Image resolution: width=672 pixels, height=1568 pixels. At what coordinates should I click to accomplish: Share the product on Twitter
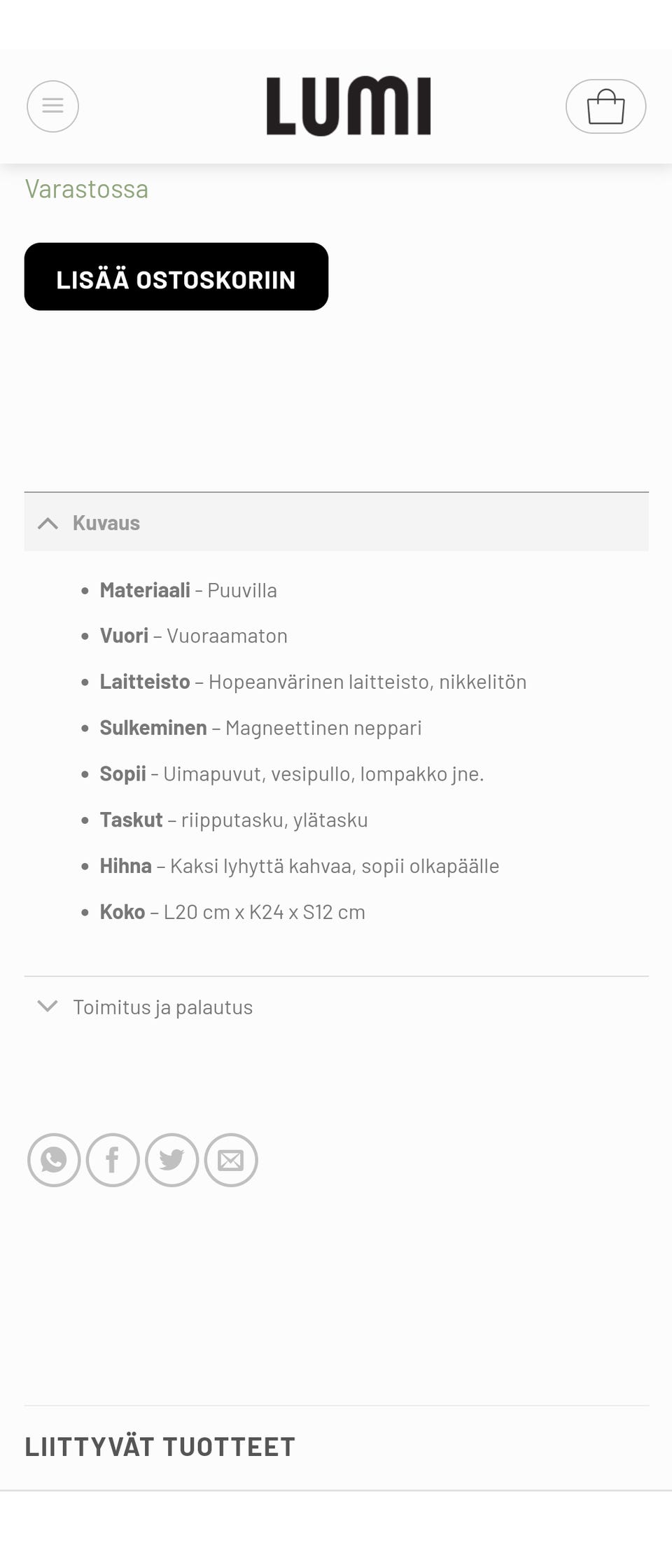(x=171, y=1160)
